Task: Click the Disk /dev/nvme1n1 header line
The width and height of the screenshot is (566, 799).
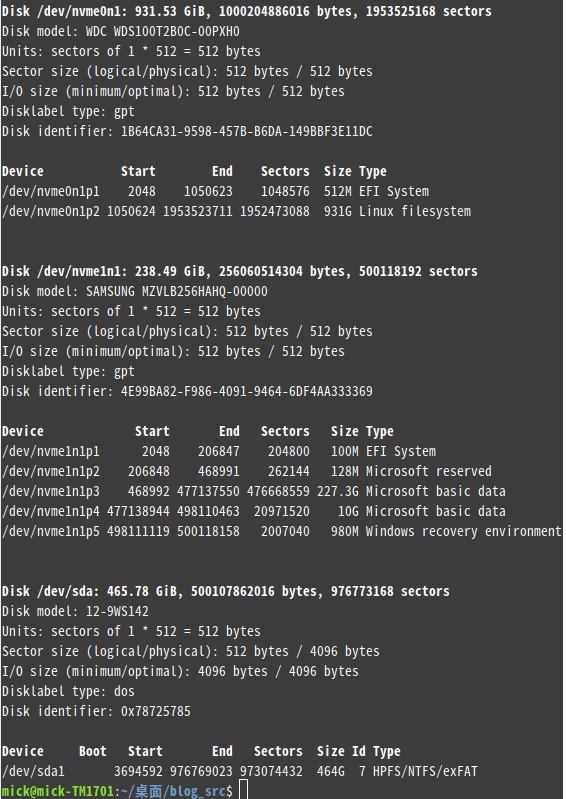Action: tap(239, 272)
